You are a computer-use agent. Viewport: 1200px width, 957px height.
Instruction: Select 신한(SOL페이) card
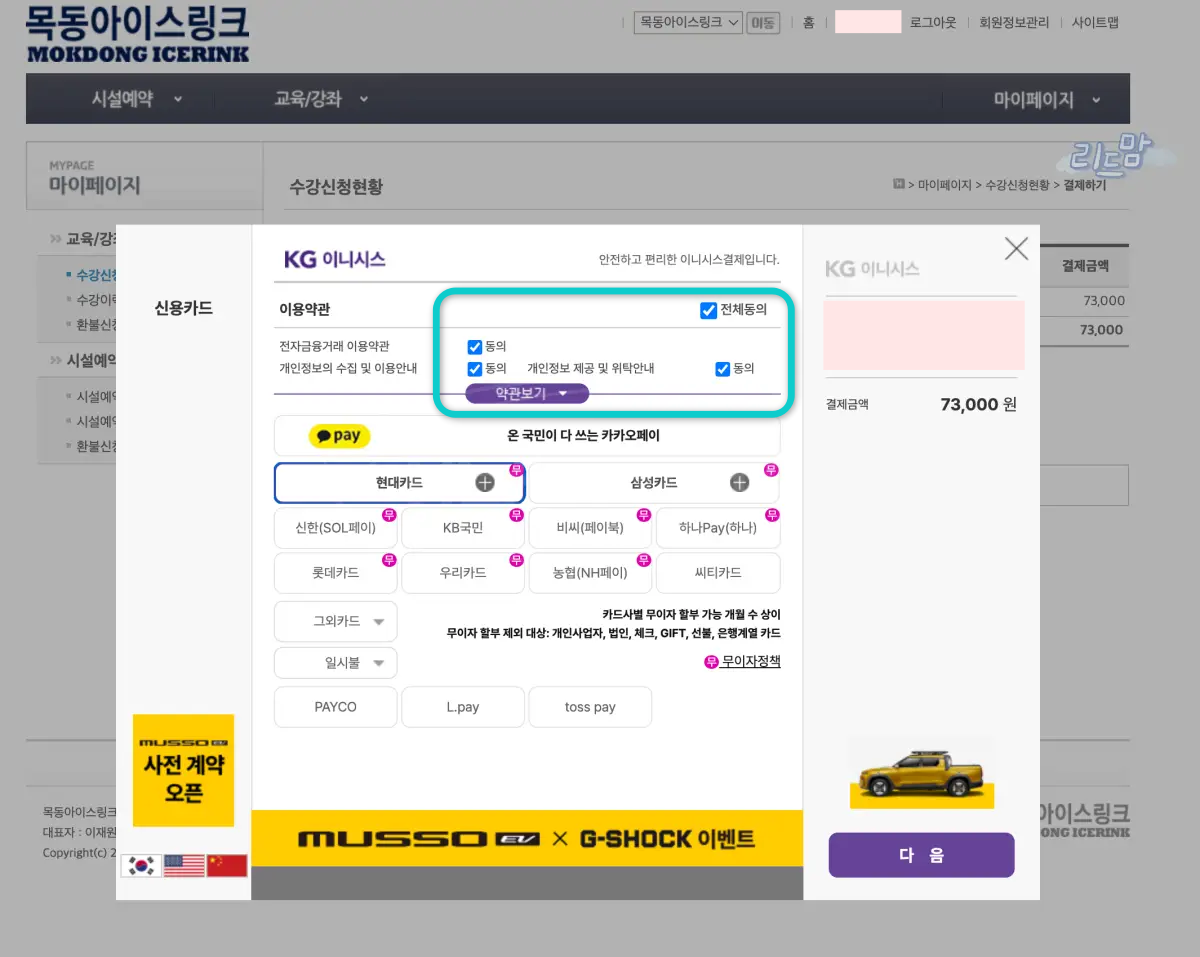click(336, 528)
